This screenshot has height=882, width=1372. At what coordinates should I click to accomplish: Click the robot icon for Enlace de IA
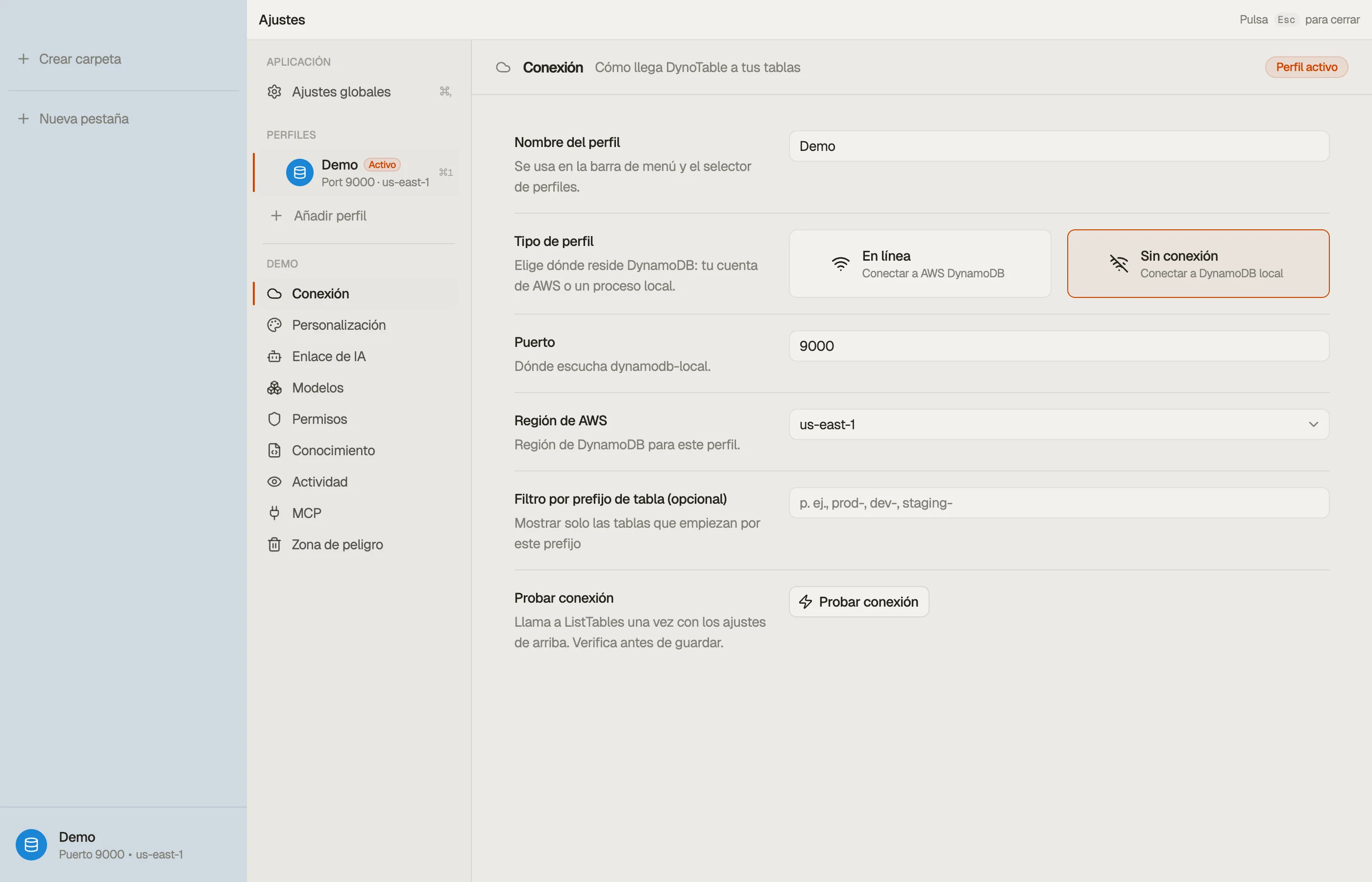click(274, 356)
